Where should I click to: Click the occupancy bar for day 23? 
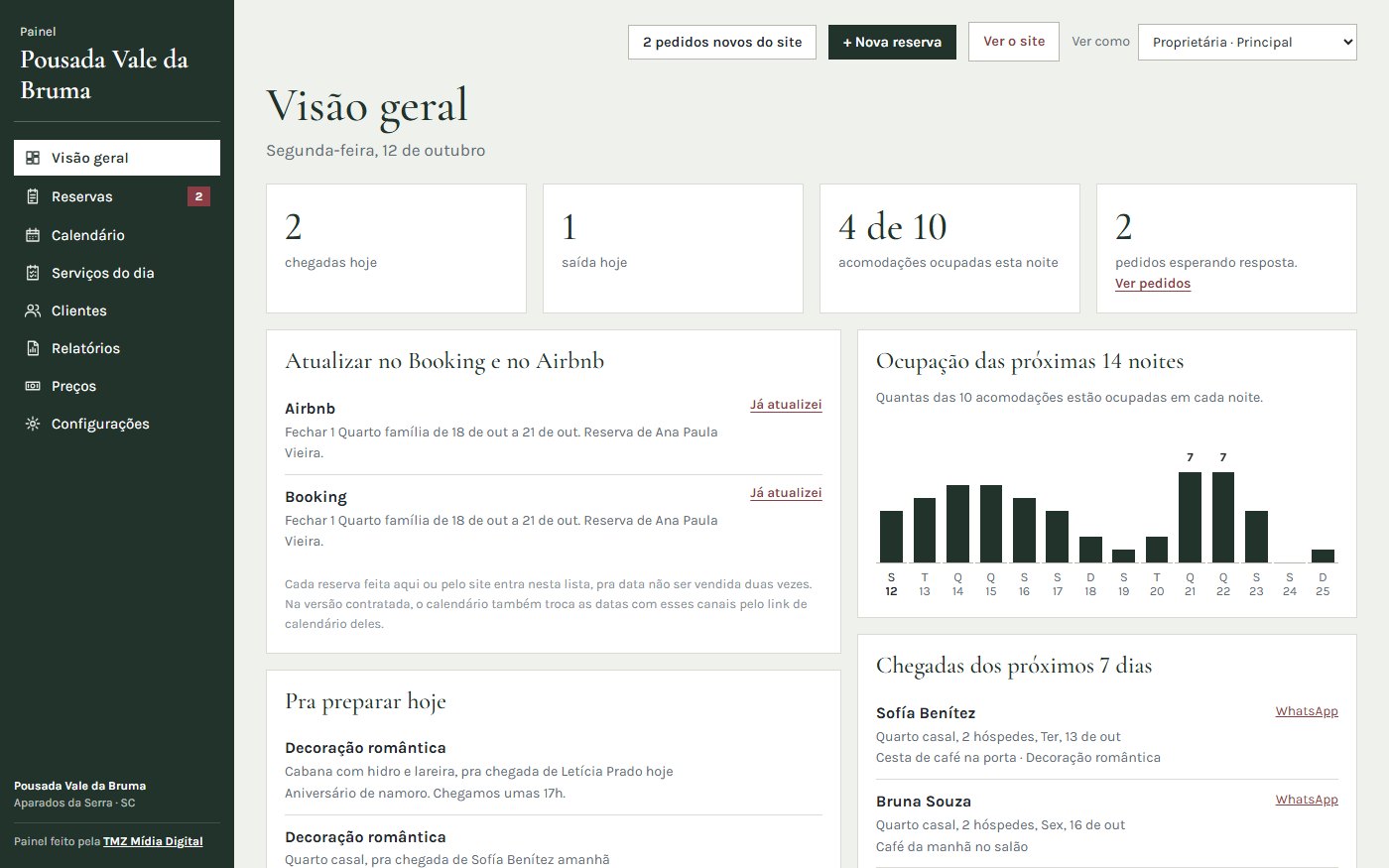pyautogui.click(x=1256, y=537)
